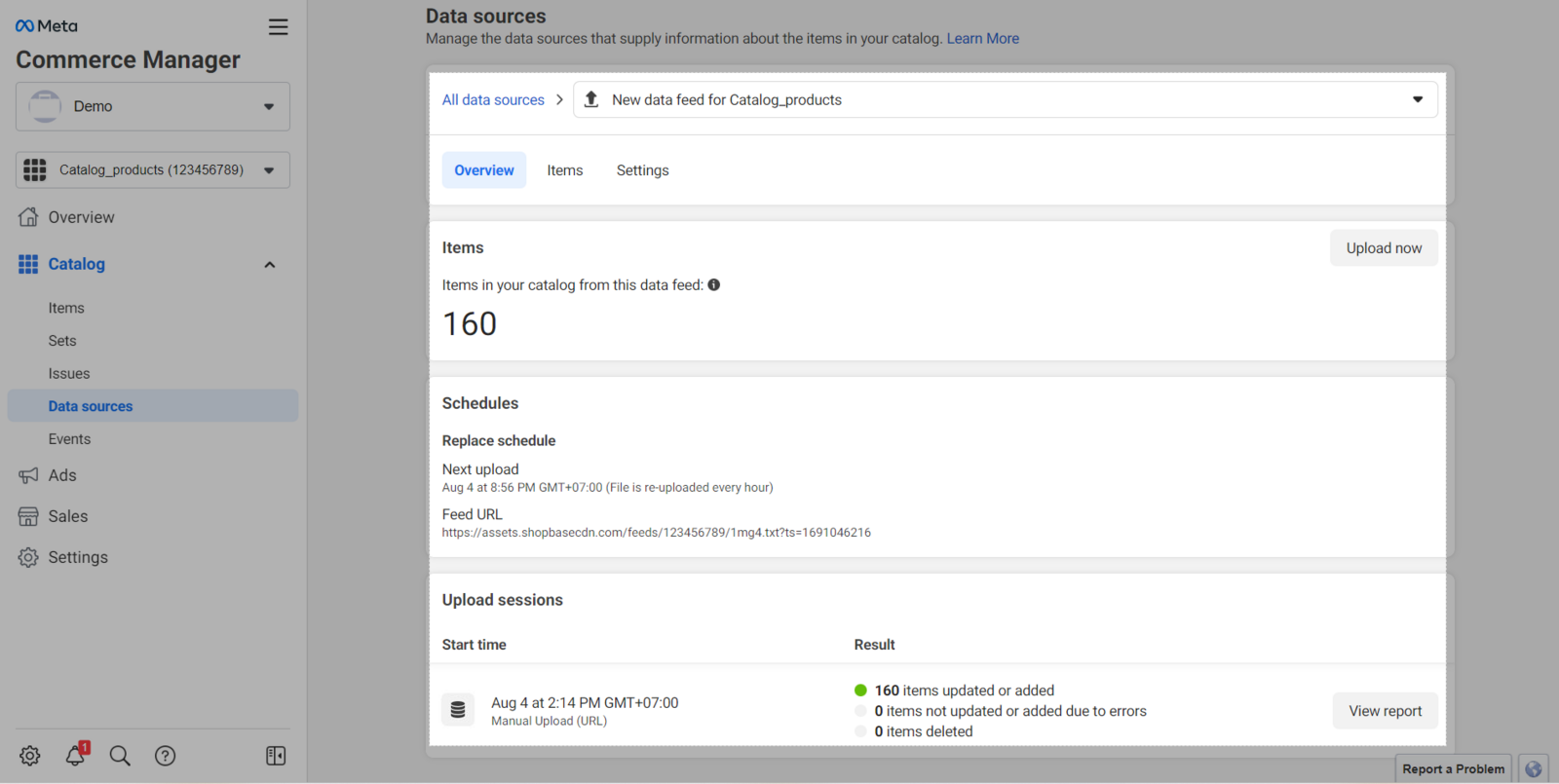Click 'Manual Upload (URL)' label
1559x784 pixels.
point(549,722)
